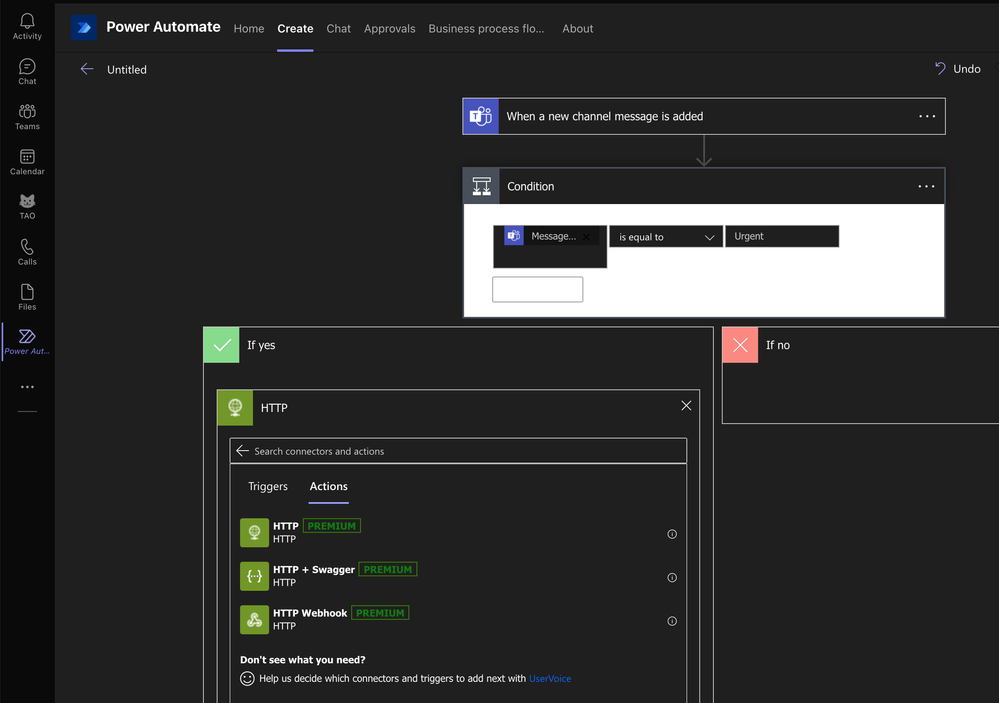The height and width of the screenshot is (703, 999).
Task: Go to Teams in the sidebar
Action: [x=27, y=117]
